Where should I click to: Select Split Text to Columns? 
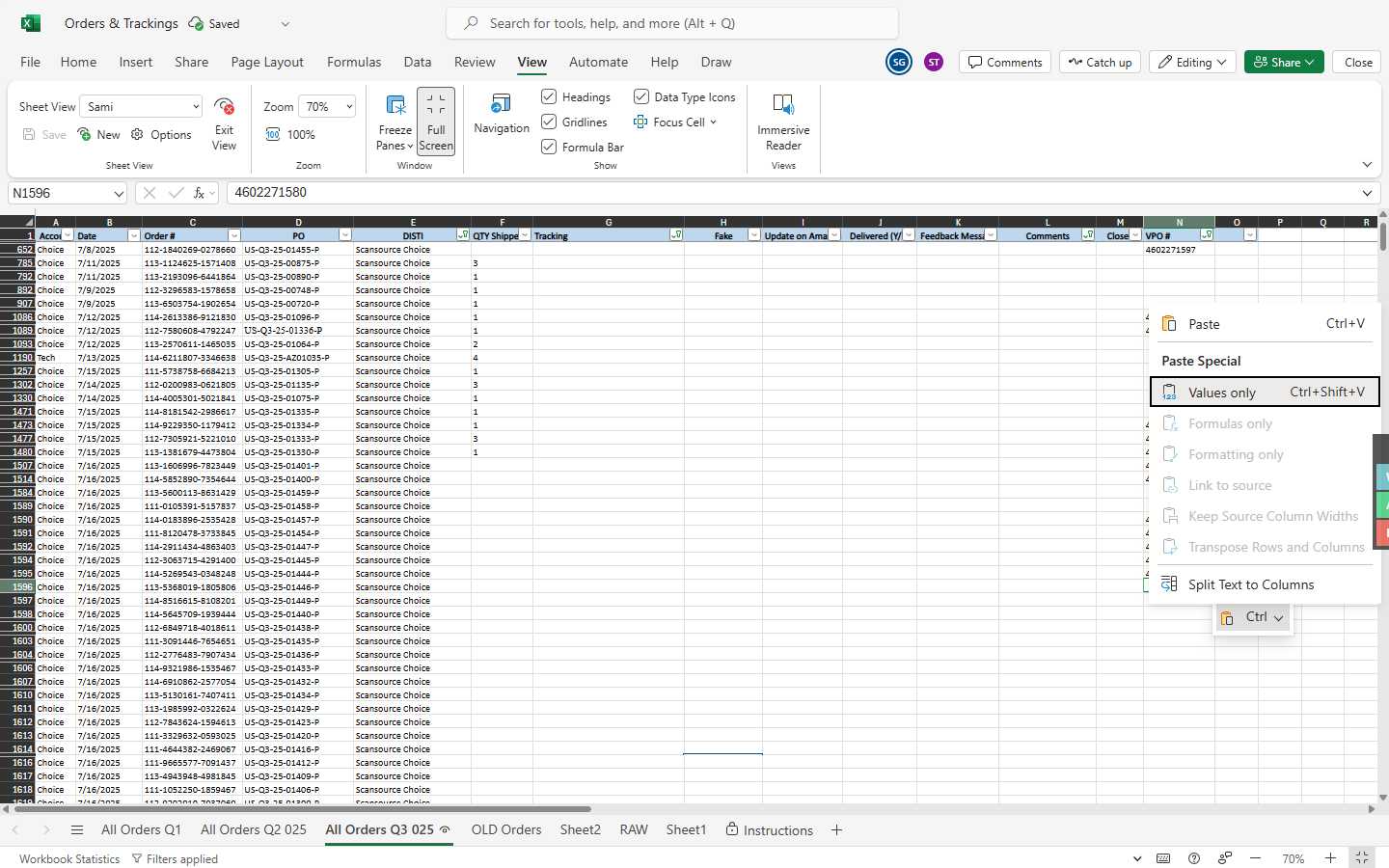(1265, 584)
